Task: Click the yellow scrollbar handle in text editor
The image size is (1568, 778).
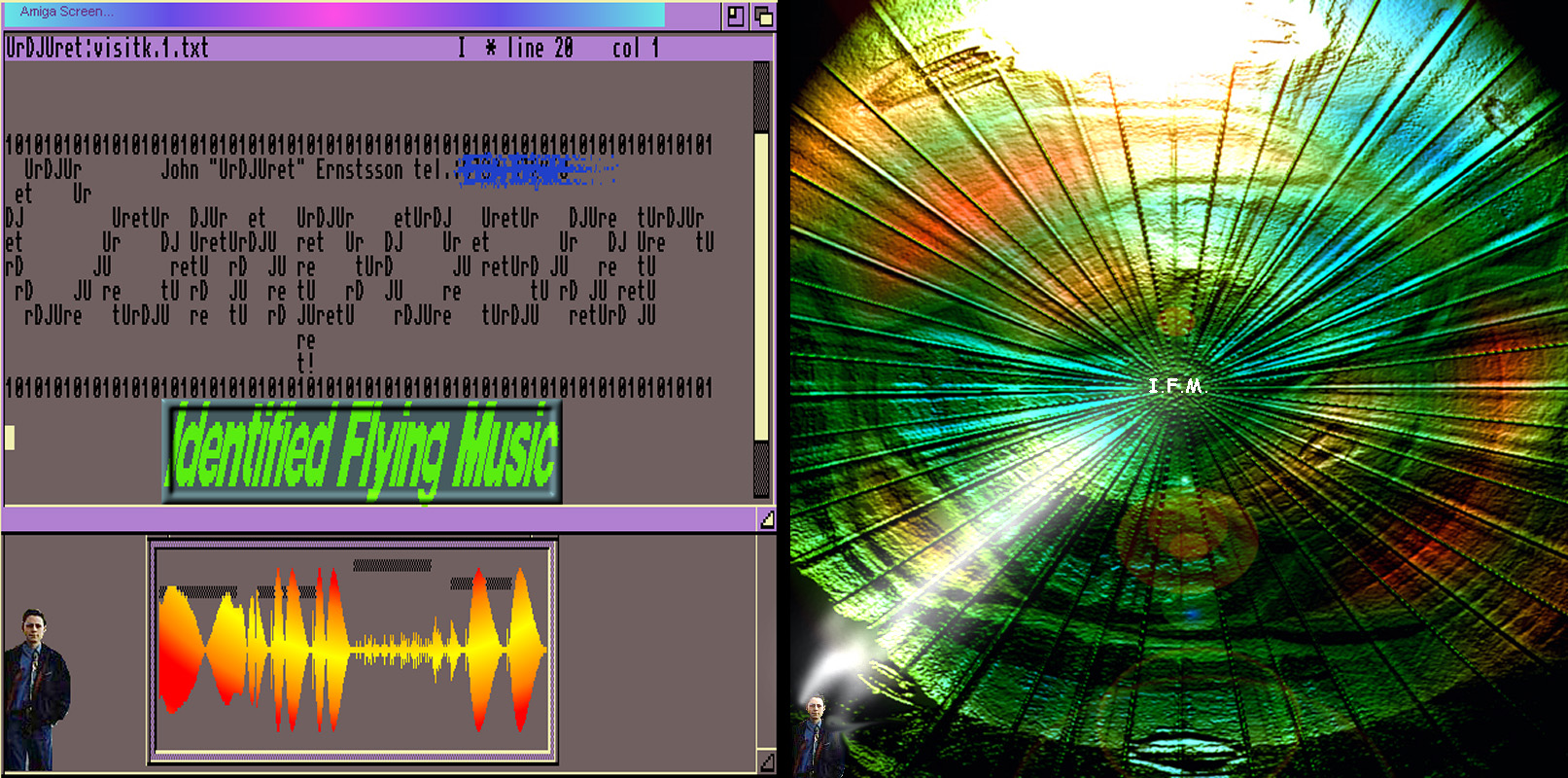Action: [761, 287]
